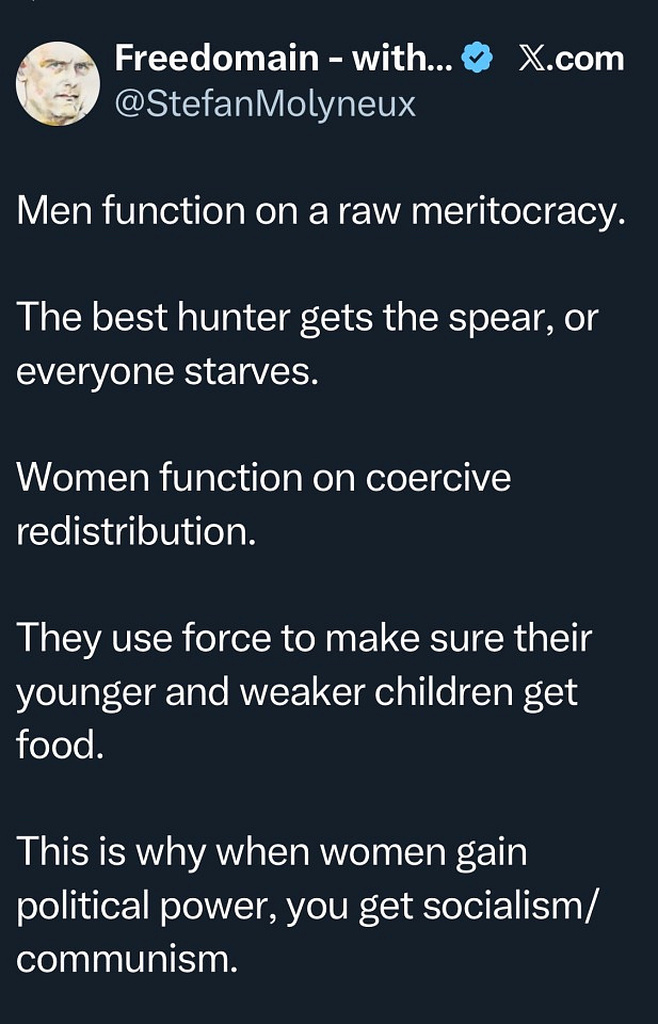This screenshot has height=1024, width=658.
Task: Click the word "redistribution."
Action: 136,530
